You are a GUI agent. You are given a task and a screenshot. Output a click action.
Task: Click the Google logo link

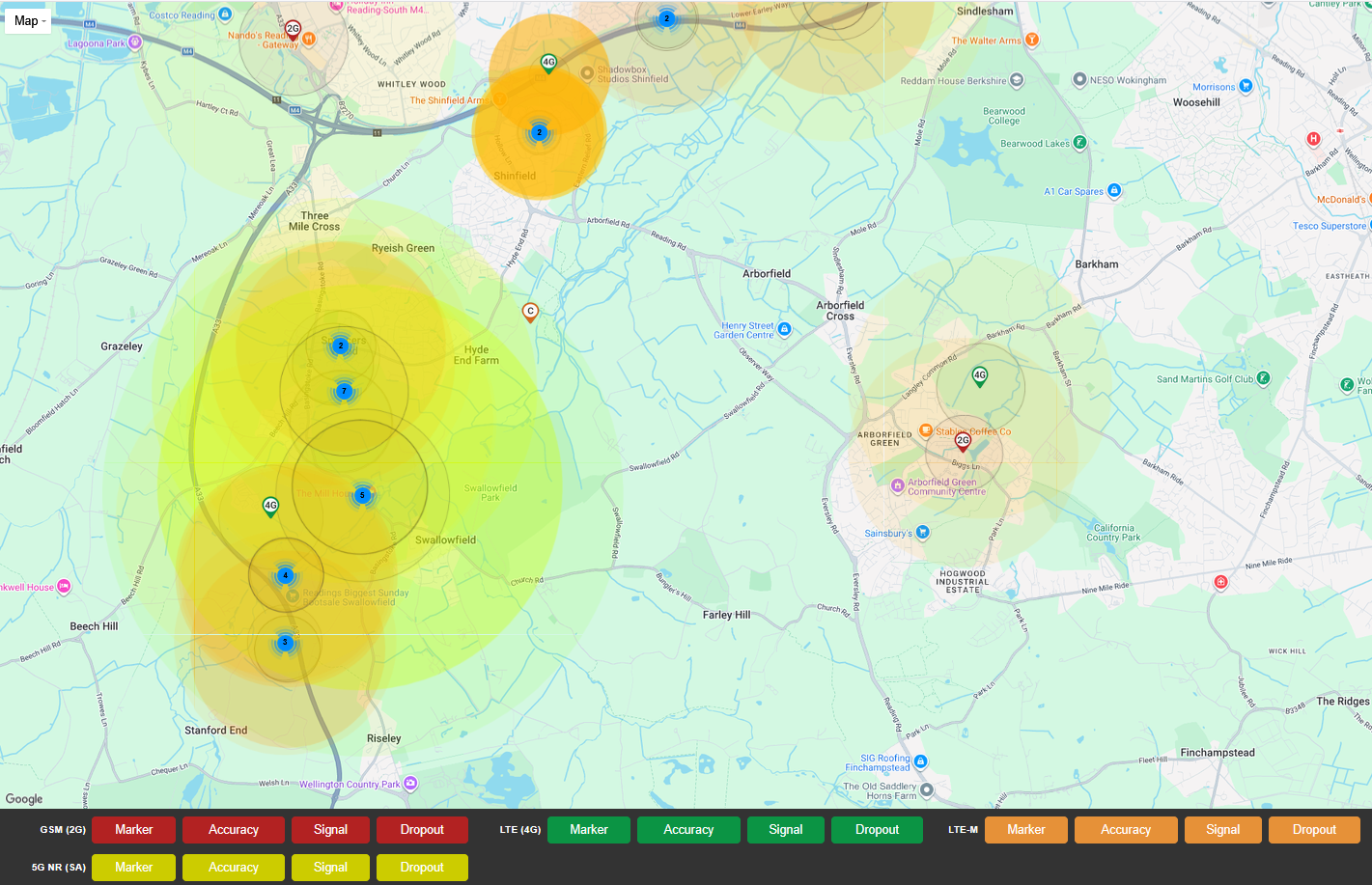(x=24, y=799)
